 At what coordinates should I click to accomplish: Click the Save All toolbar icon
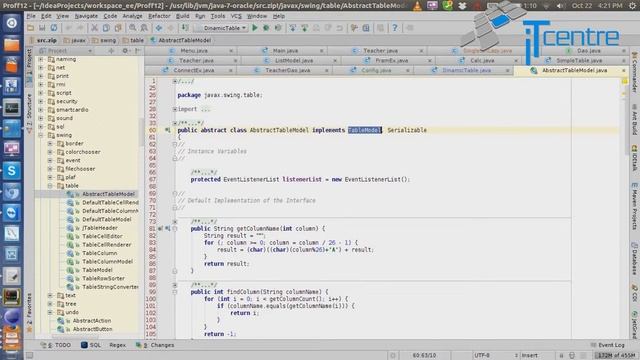pyautogui.click(x=42, y=28)
